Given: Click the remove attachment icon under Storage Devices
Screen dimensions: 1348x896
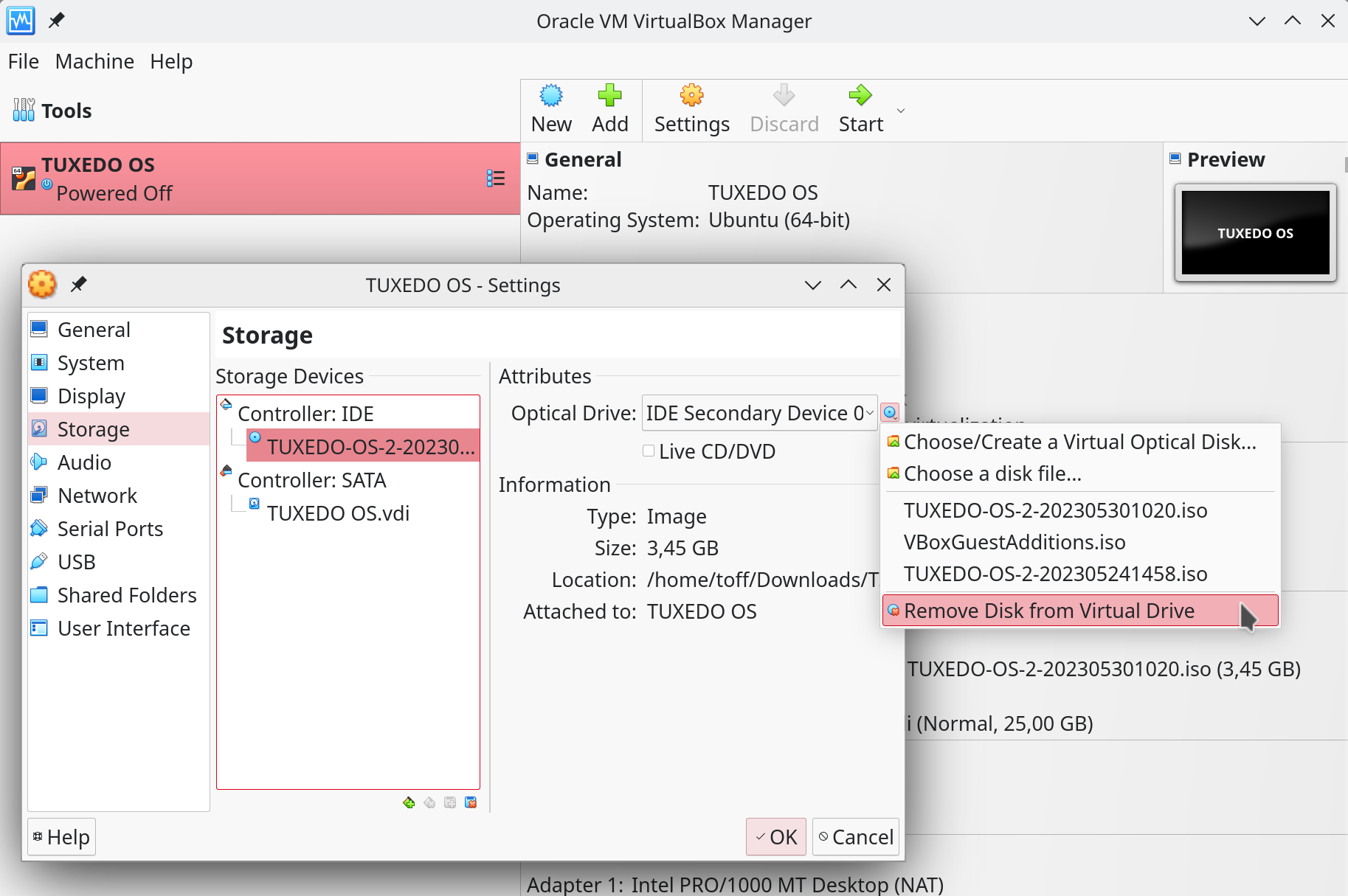Looking at the screenshot, I should pos(471,802).
